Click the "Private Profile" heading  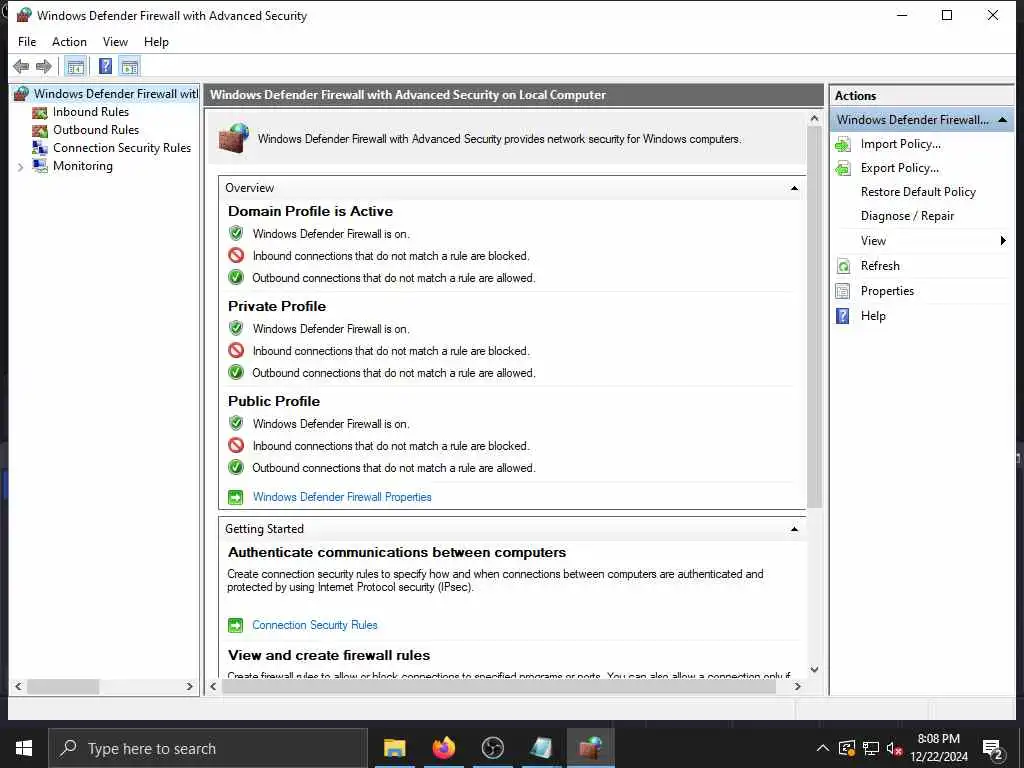click(x=277, y=306)
